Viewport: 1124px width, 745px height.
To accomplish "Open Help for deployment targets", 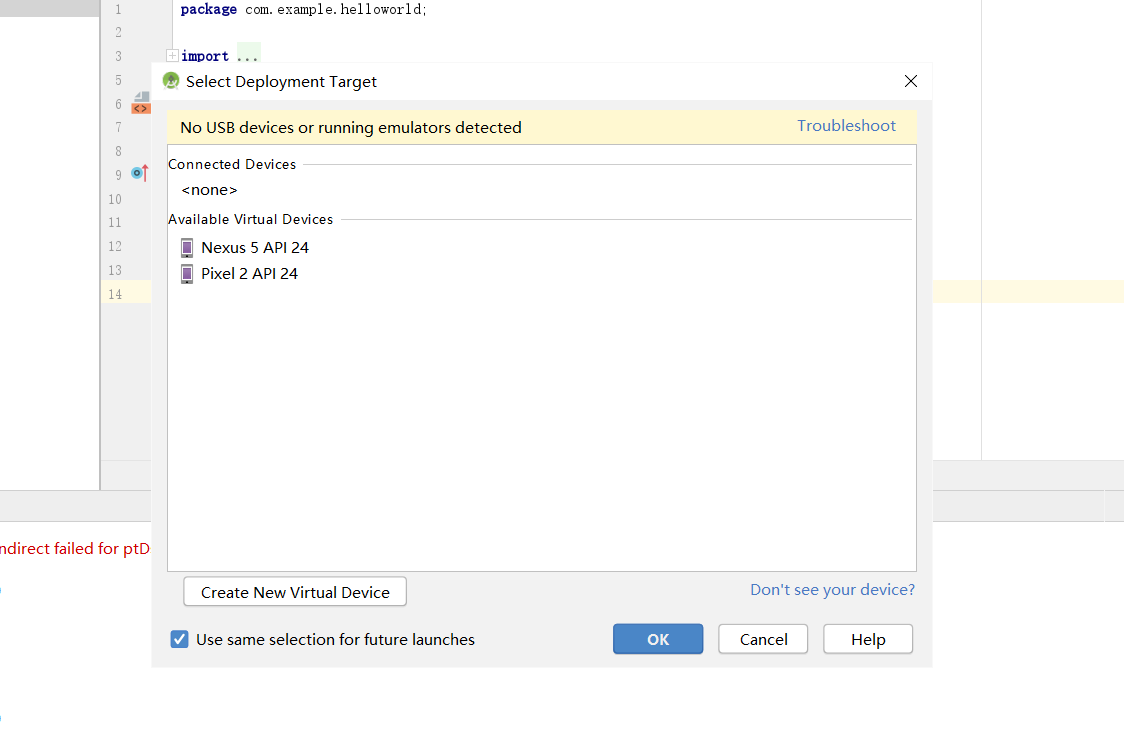I will pyautogui.click(x=868, y=639).
